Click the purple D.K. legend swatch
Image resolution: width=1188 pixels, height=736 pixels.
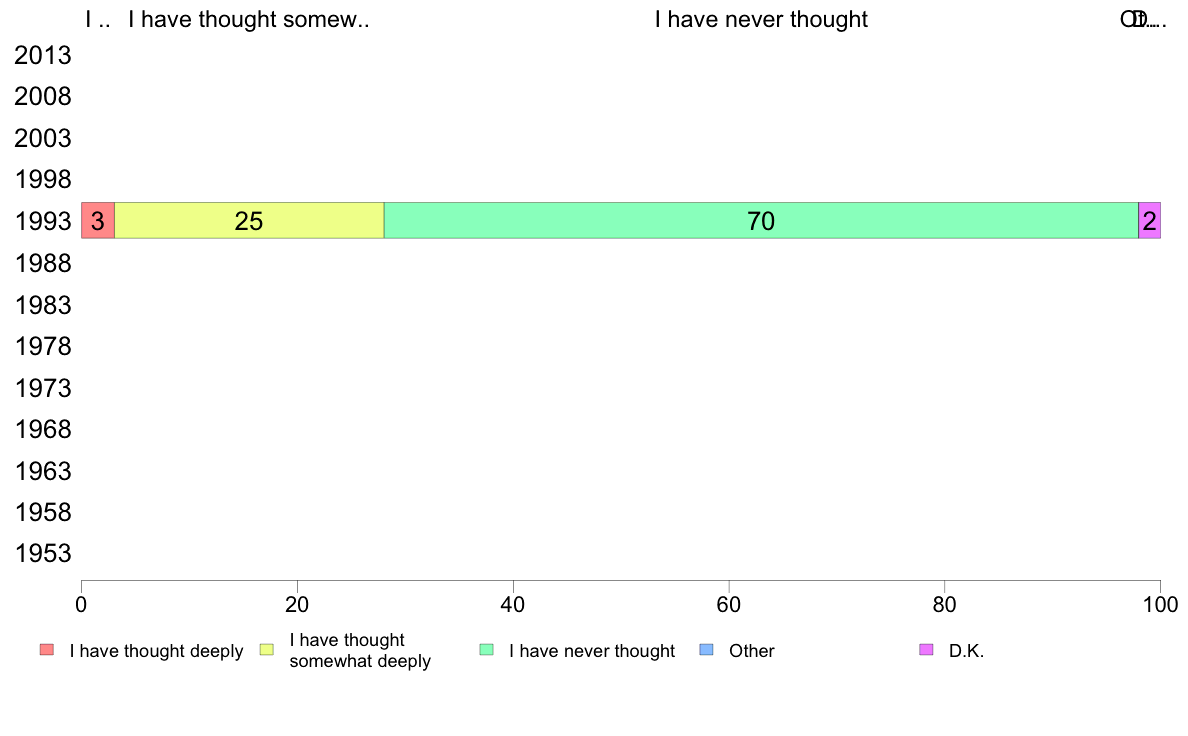point(926,650)
